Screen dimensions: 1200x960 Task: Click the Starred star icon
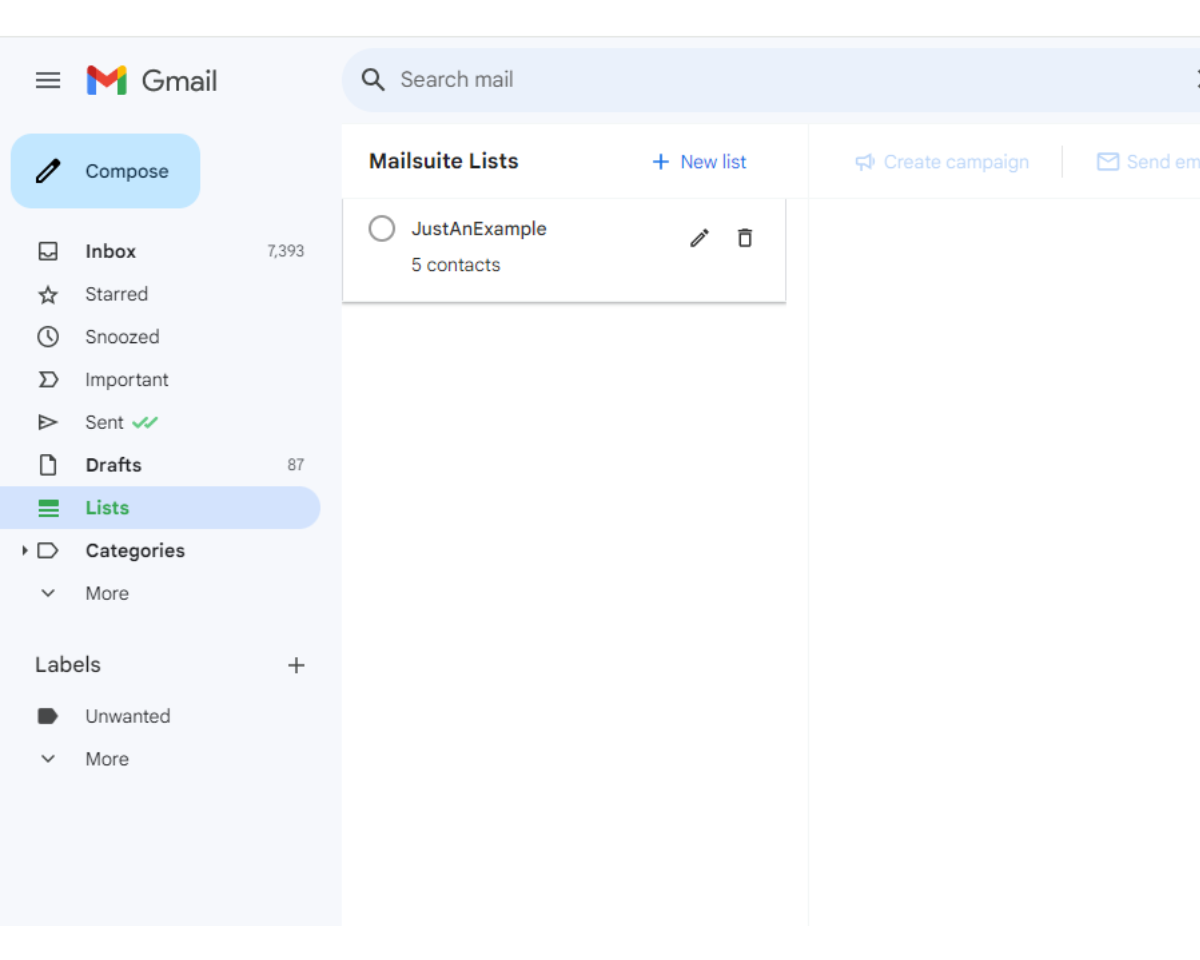click(48, 294)
